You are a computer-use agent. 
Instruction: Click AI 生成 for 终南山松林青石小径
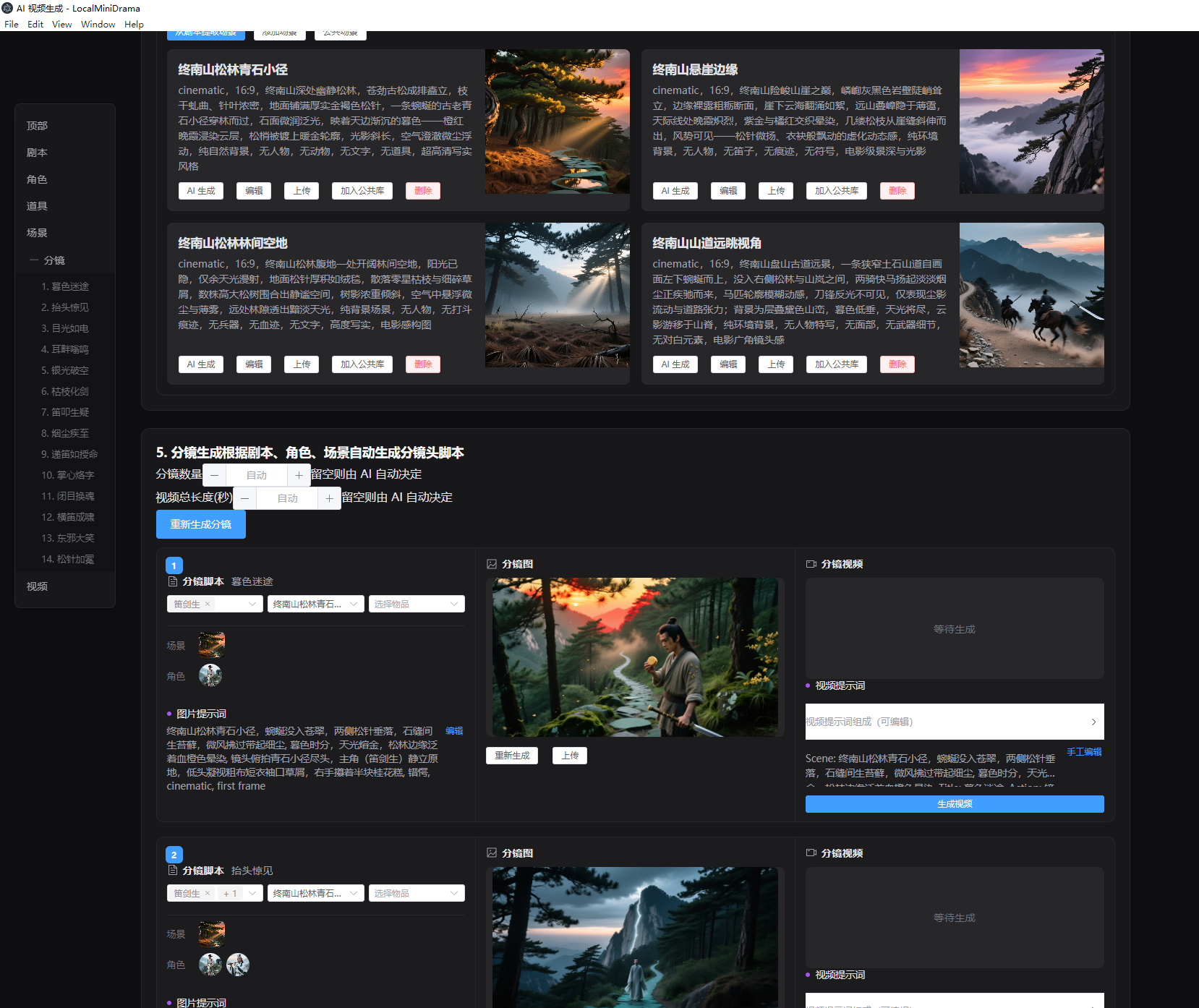pyautogui.click(x=201, y=191)
